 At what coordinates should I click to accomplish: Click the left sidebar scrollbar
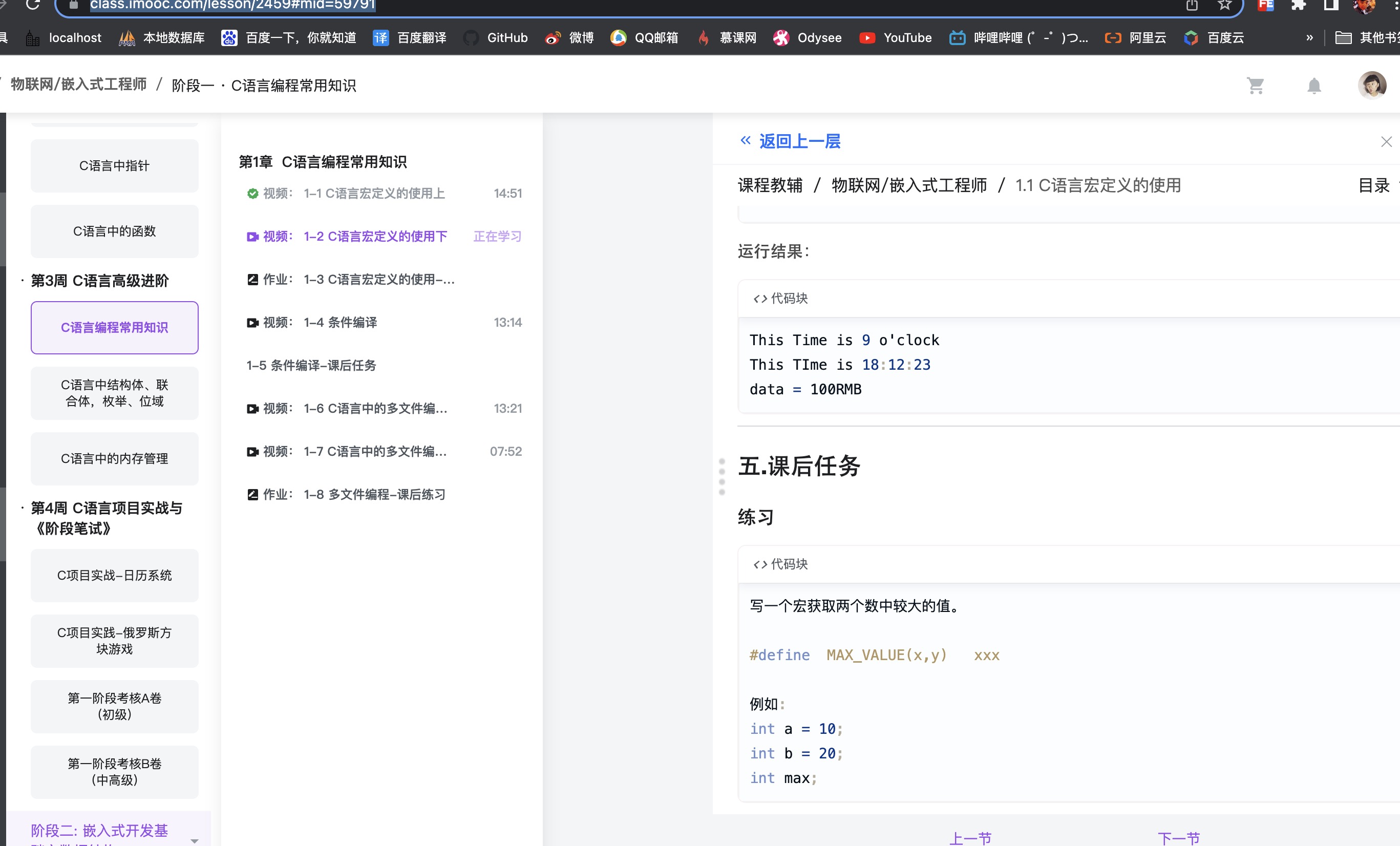[4, 227]
